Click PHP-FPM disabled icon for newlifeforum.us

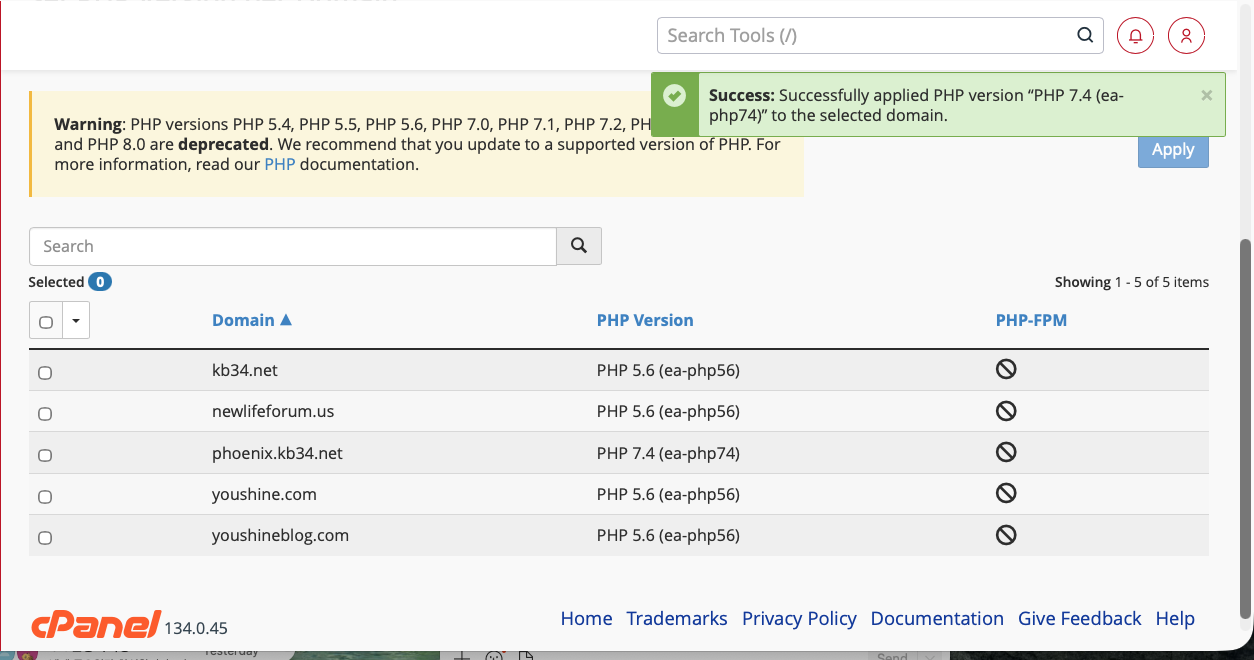[1006, 411]
